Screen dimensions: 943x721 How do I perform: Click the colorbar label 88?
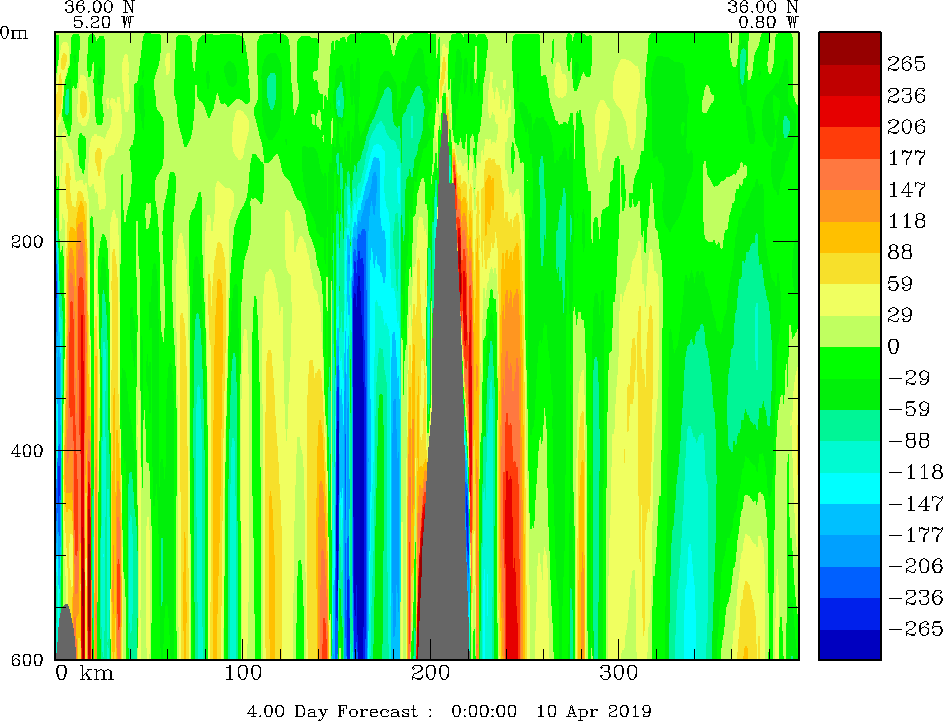coord(900,252)
